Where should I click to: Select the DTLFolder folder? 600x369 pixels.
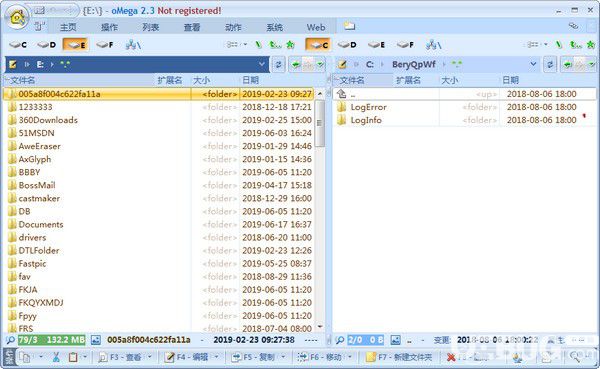[x=39, y=250]
